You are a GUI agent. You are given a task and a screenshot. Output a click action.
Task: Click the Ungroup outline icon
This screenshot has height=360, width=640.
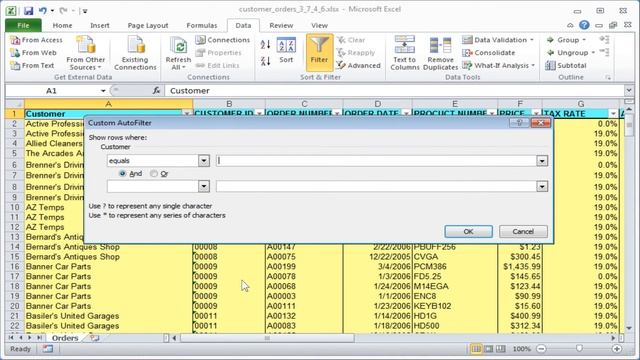(x=550, y=53)
